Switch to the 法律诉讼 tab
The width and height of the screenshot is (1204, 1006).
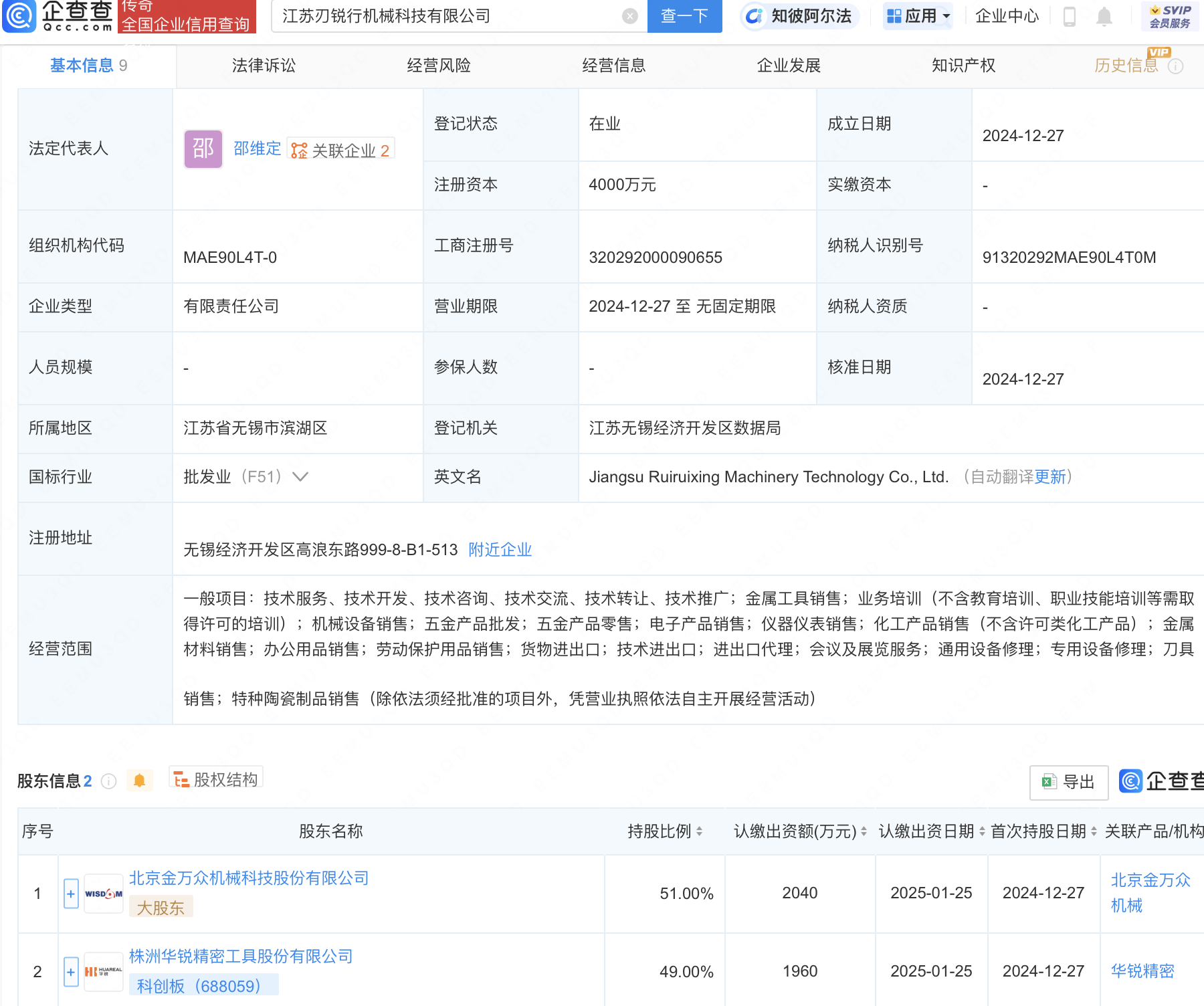point(264,66)
